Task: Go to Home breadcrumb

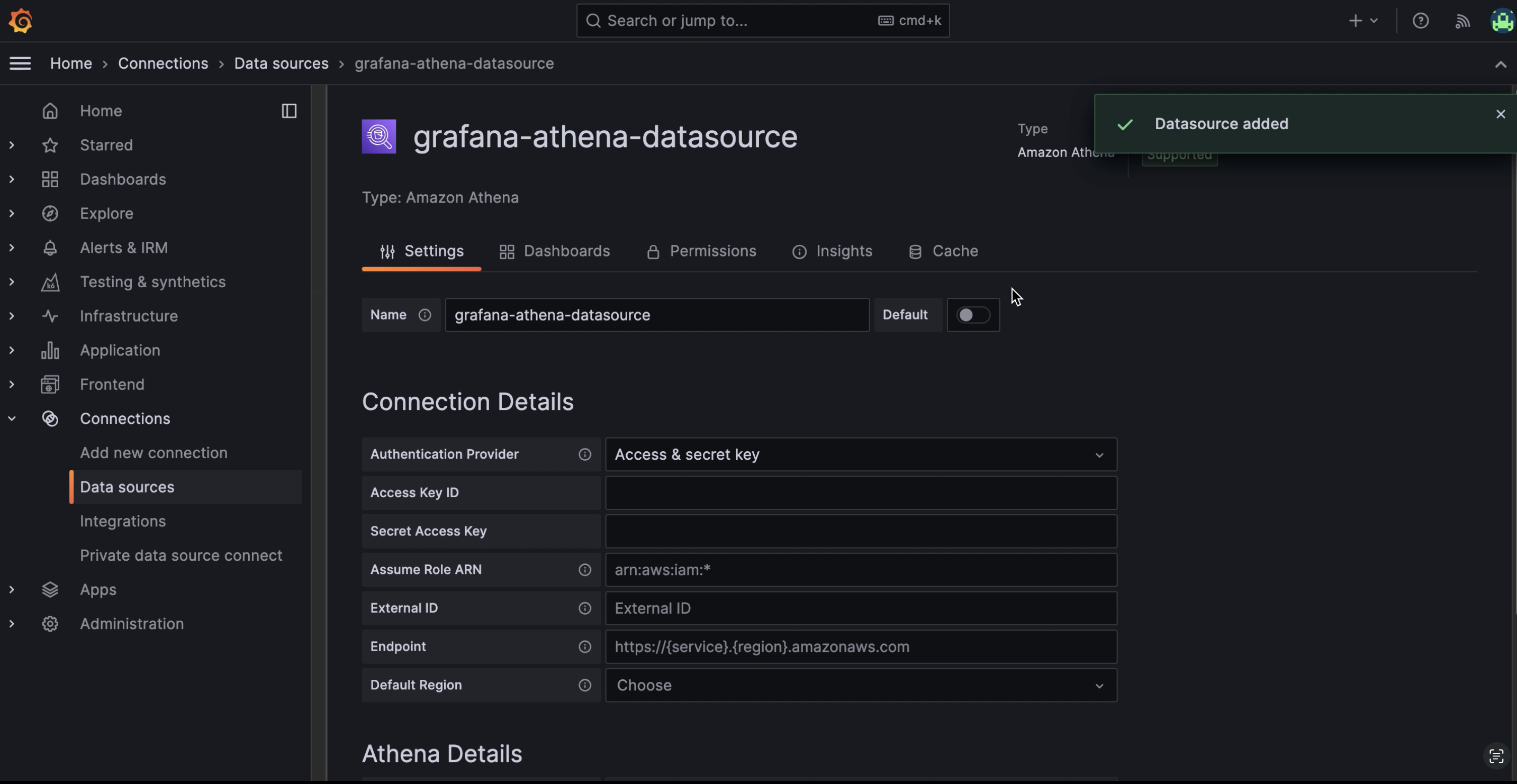Action: 71,63
